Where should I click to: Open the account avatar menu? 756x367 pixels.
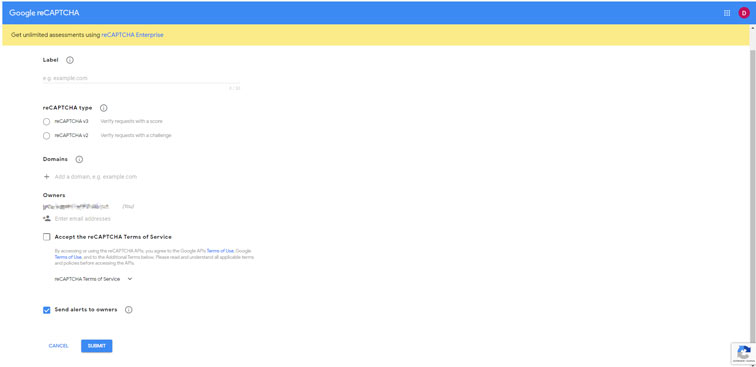tap(743, 13)
